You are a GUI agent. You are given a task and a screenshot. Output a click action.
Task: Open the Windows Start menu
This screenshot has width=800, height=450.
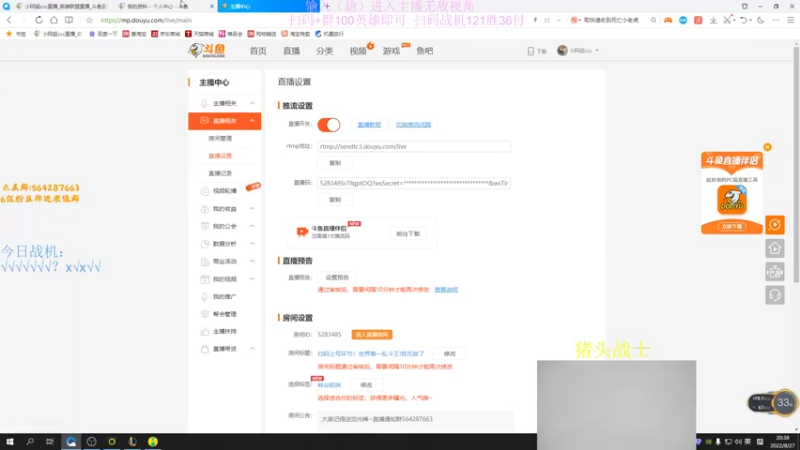click(x=10, y=442)
